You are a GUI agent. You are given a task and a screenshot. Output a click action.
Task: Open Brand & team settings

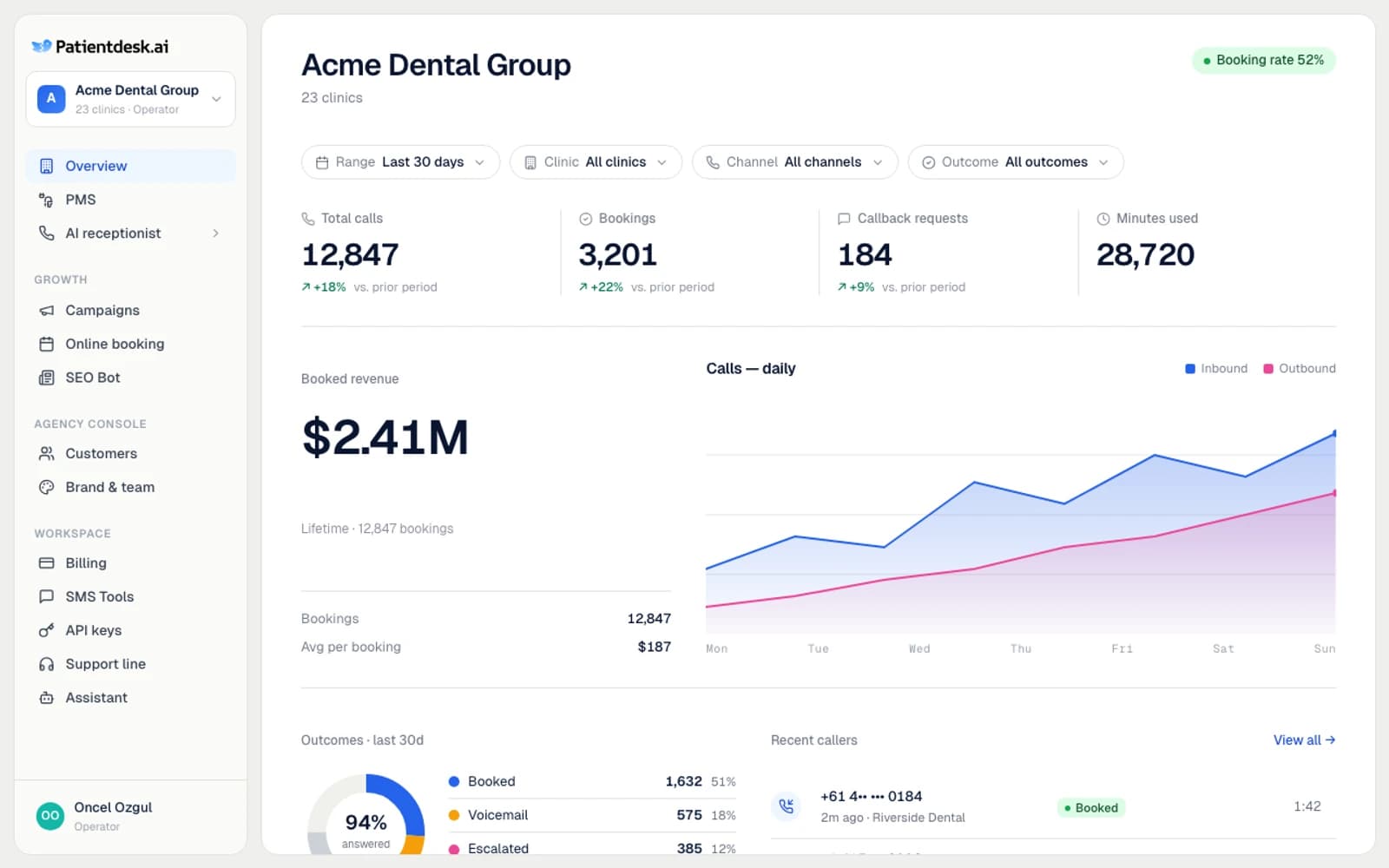[x=130, y=488]
